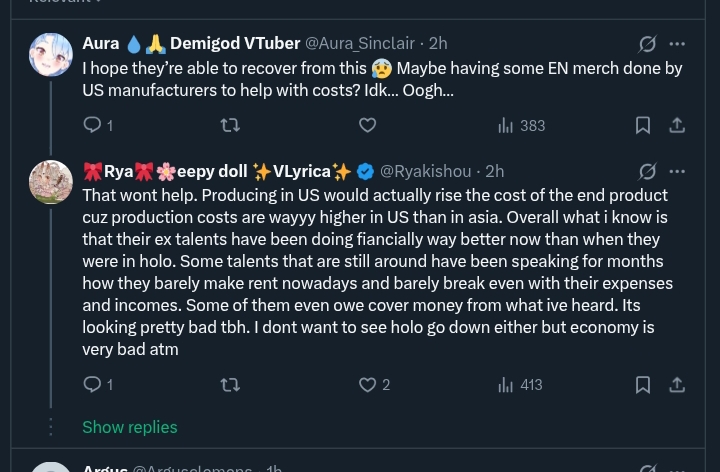Bookmark Rya's reply
The height and width of the screenshot is (472, 720).
point(643,385)
